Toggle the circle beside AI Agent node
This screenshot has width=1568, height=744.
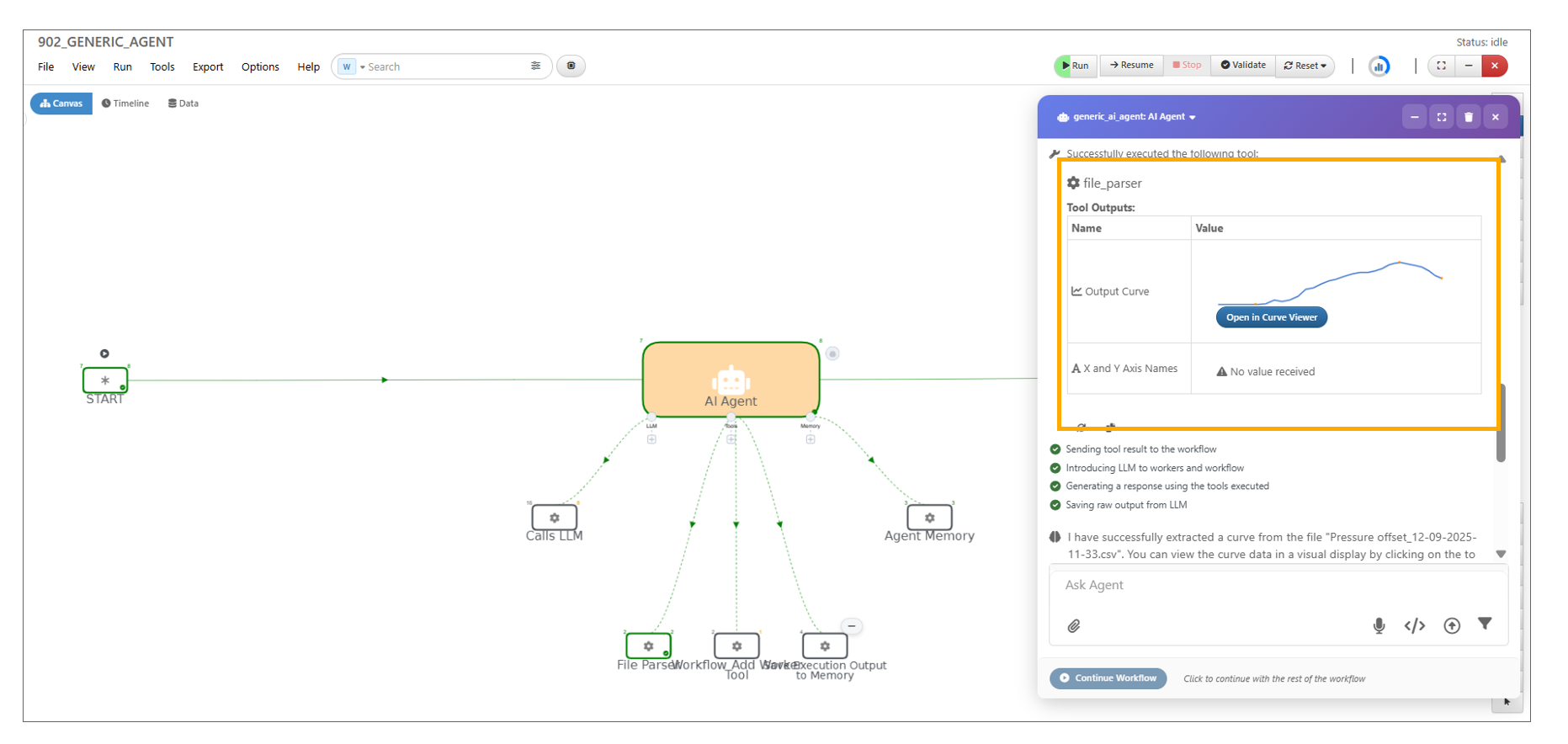(832, 353)
